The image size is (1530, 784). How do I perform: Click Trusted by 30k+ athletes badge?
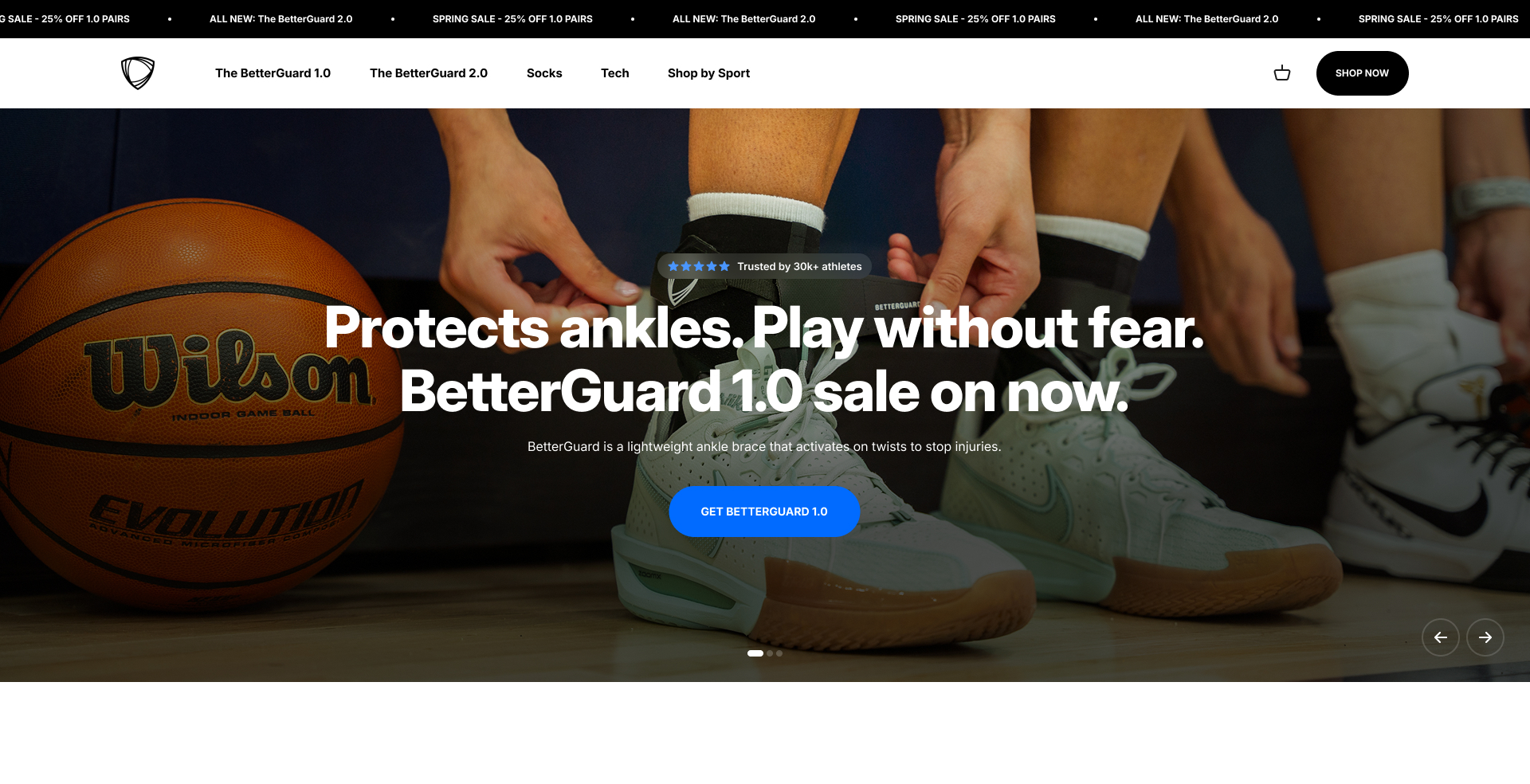[764, 266]
